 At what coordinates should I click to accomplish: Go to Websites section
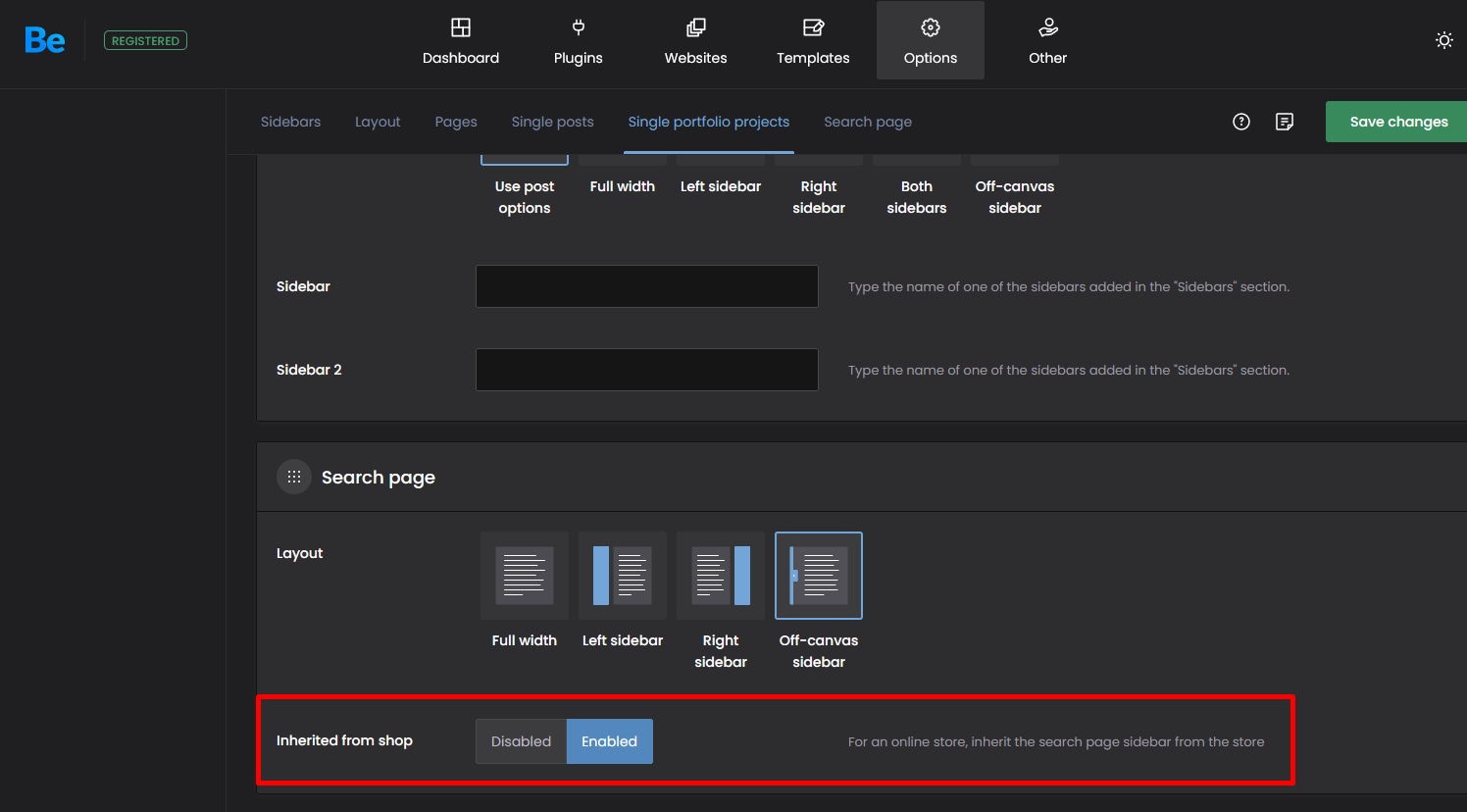pyautogui.click(x=696, y=40)
